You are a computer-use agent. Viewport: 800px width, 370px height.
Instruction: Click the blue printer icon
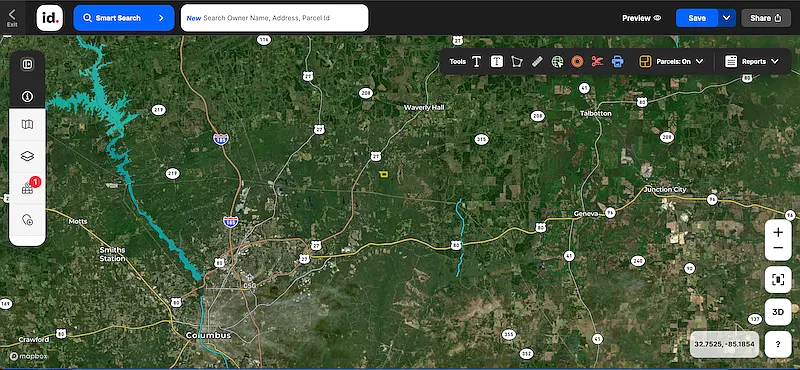(618, 61)
